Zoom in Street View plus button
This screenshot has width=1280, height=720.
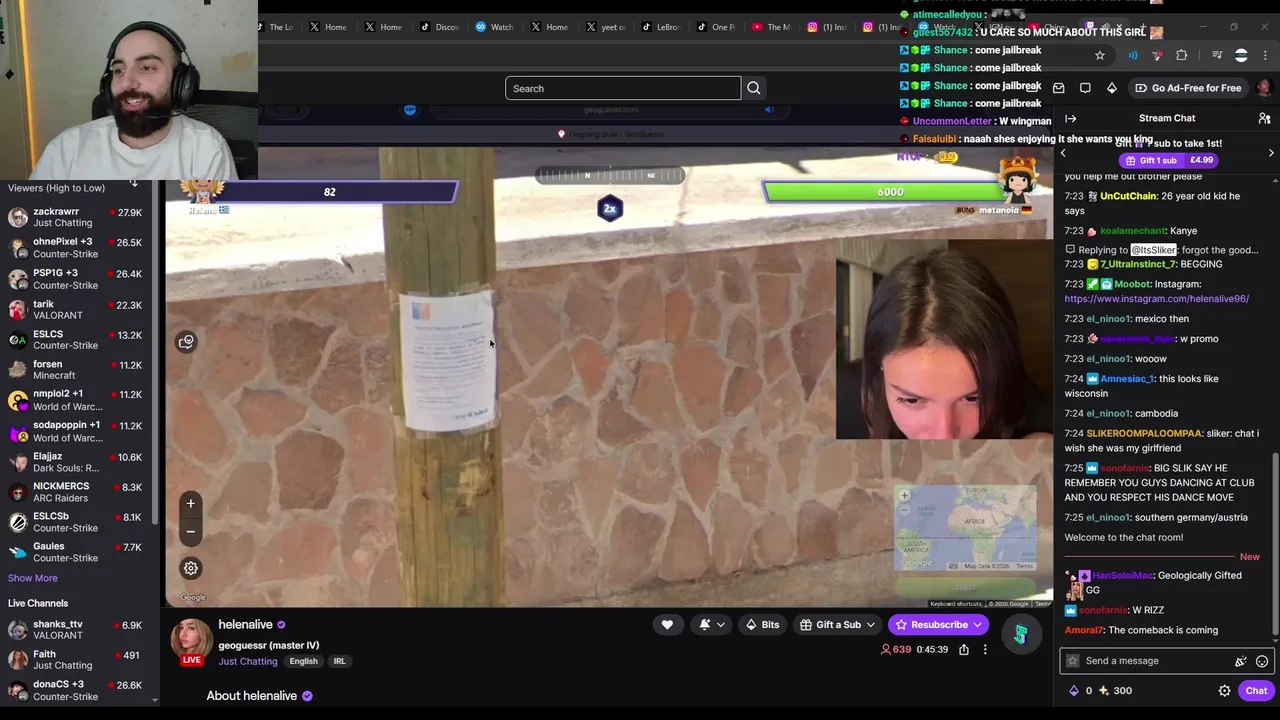pyautogui.click(x=190, y=504)
